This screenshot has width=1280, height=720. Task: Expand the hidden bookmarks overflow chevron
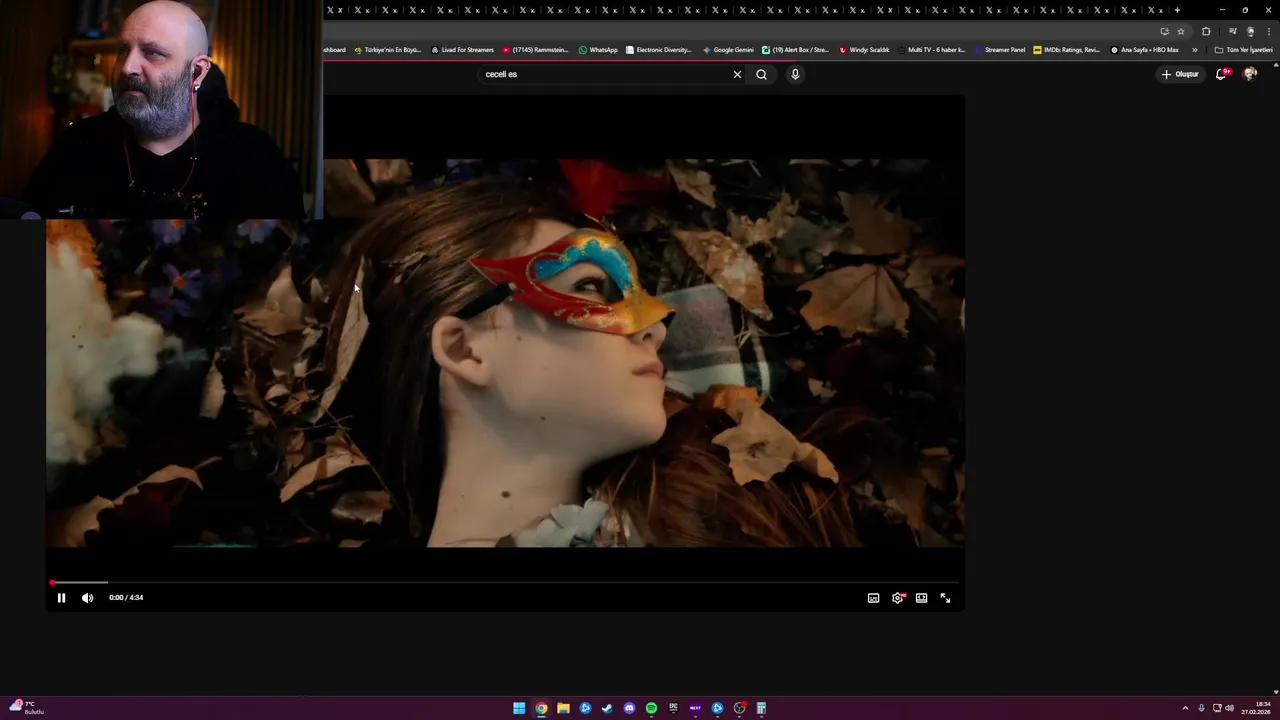click(1194, 50)
